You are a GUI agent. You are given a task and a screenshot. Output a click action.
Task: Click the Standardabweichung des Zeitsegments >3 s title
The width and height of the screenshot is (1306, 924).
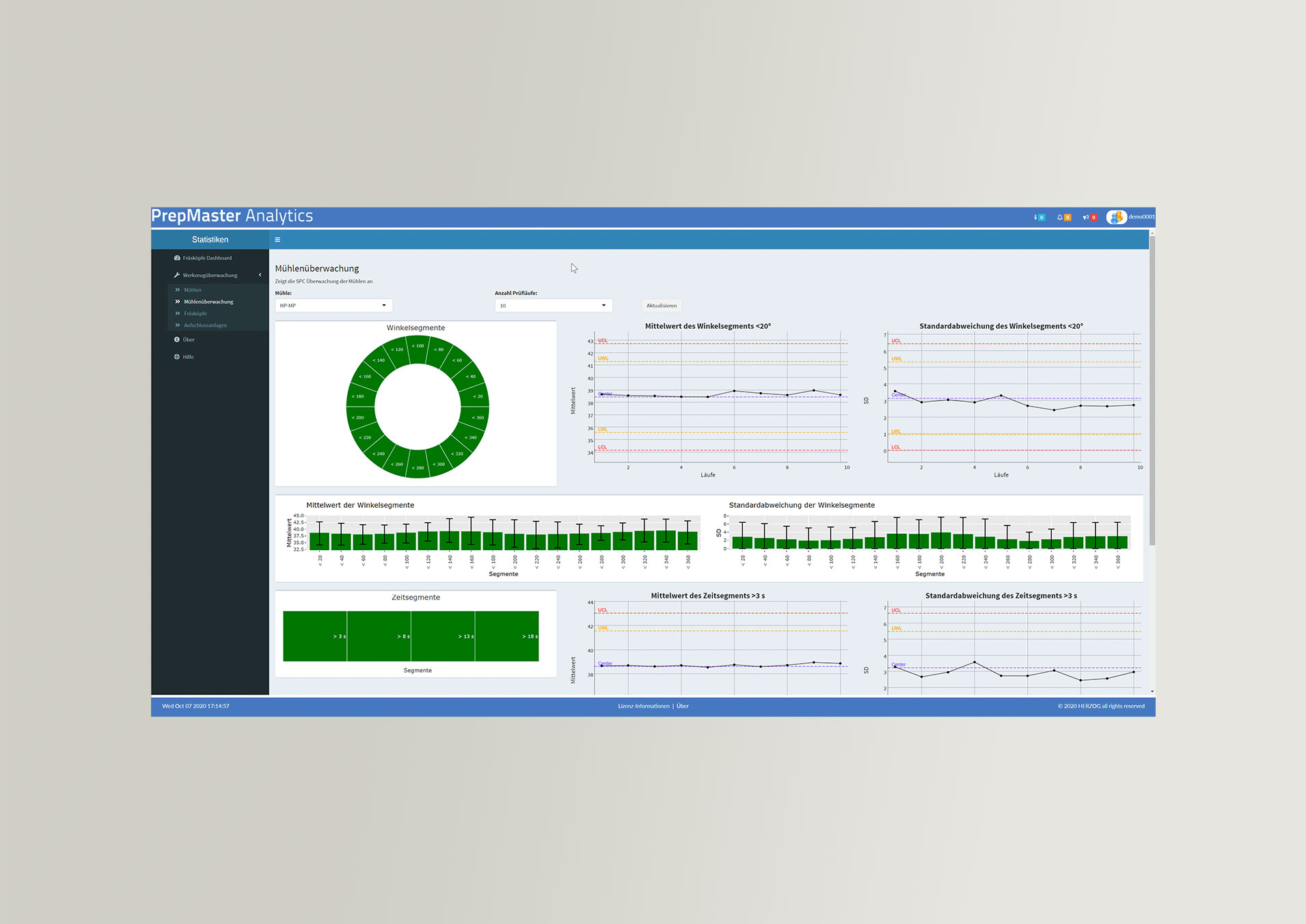pyautogui.click(x=1001, y=596)
